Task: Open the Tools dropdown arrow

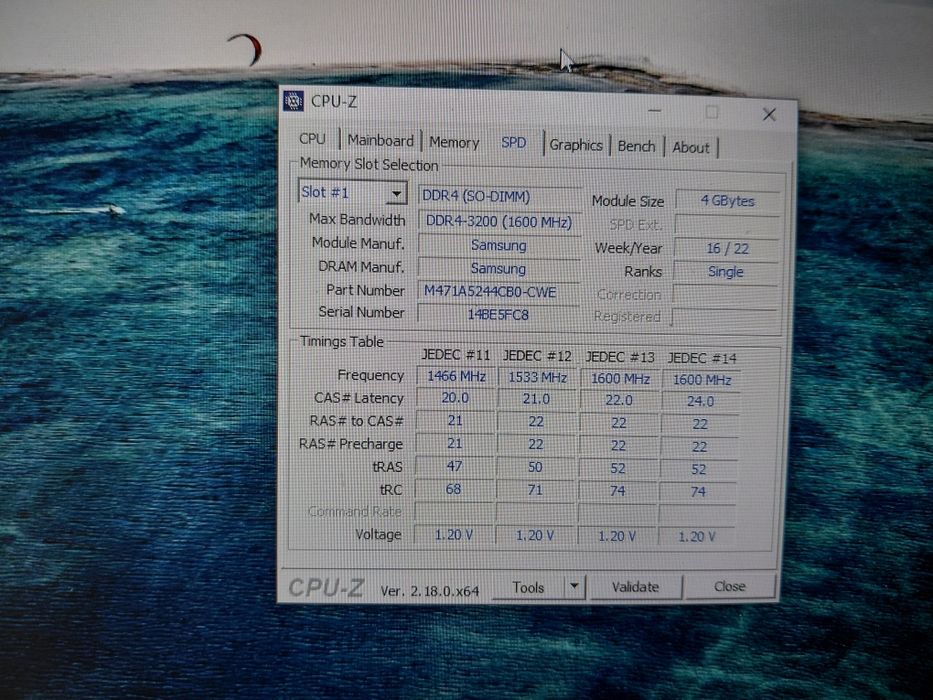Action: [x=574, y=586]
